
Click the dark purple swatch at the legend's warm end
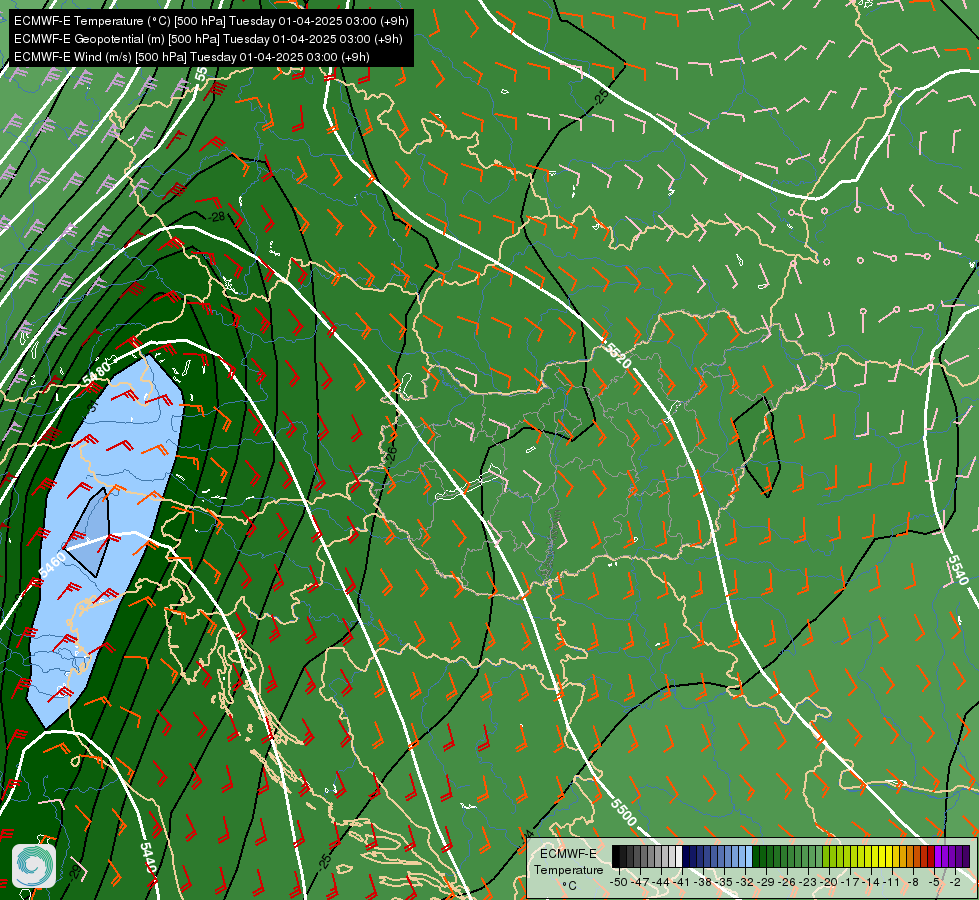point(967,856)
